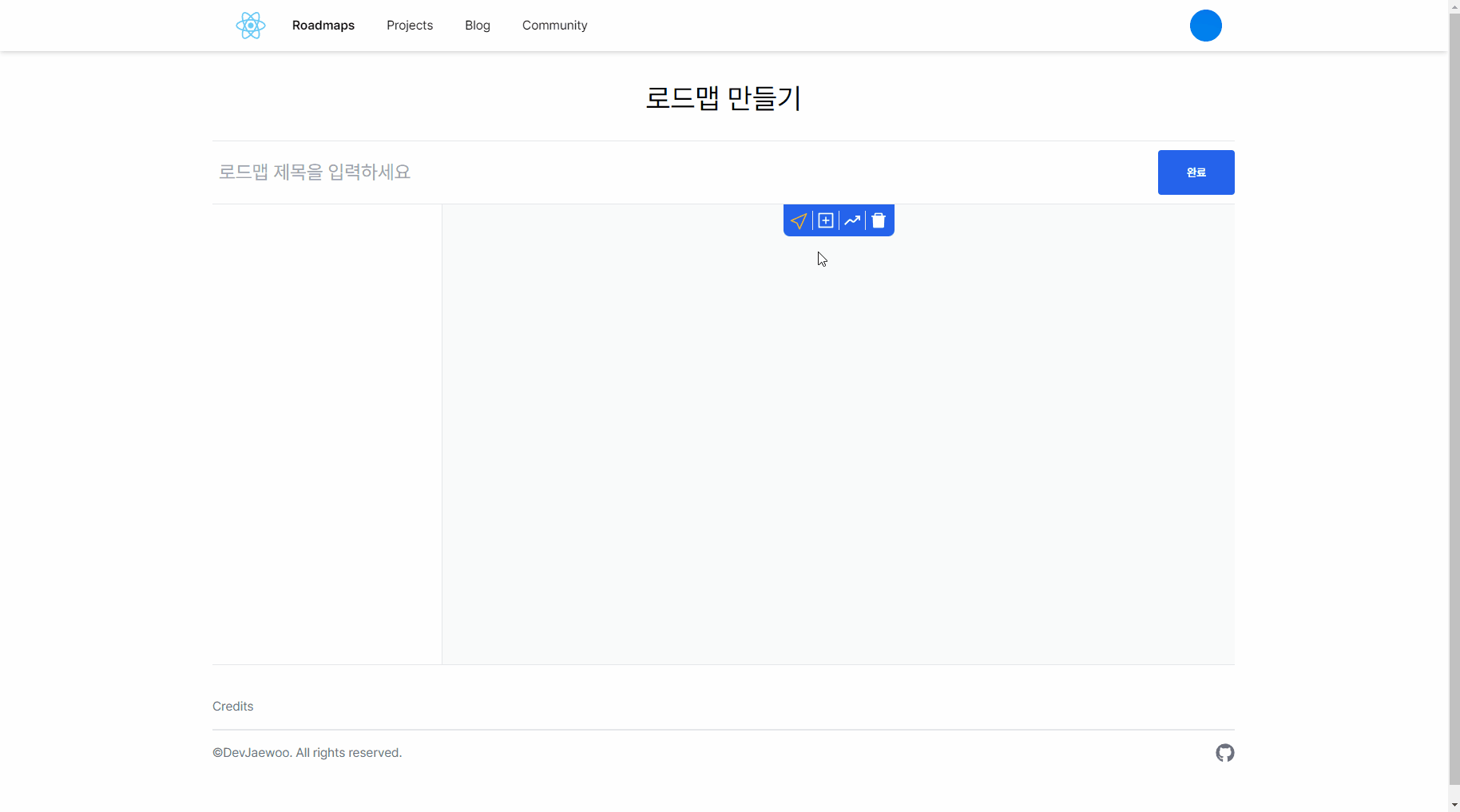Toggle node creation mode in the toolbar
Screen dimensions: 1460x812
coord(826,220)
